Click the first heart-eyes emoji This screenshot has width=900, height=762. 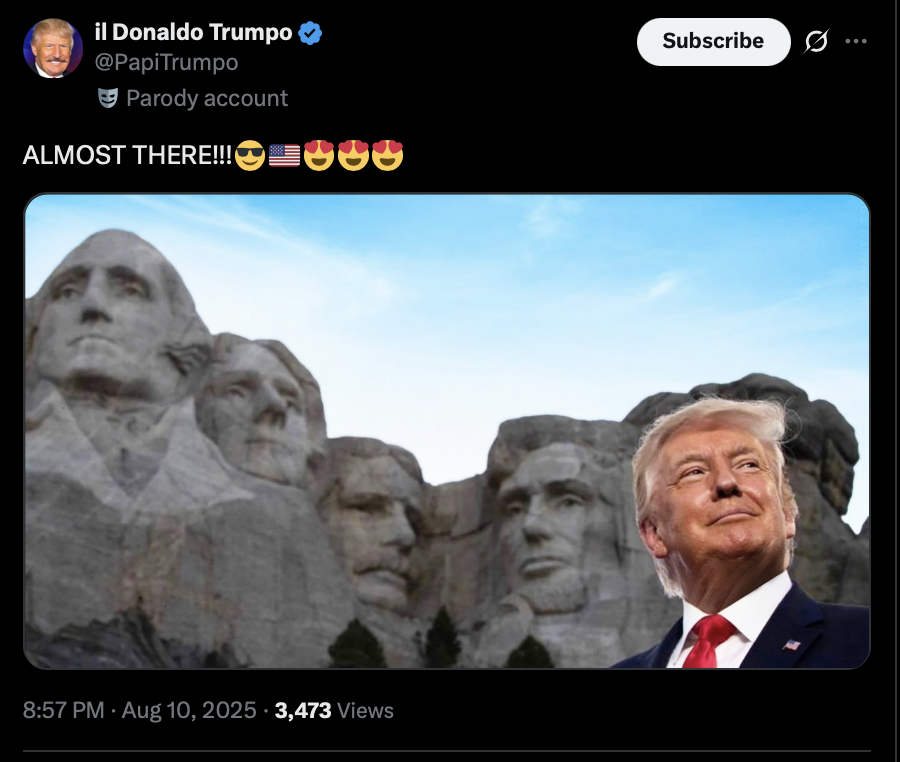[x=319, y=155]
